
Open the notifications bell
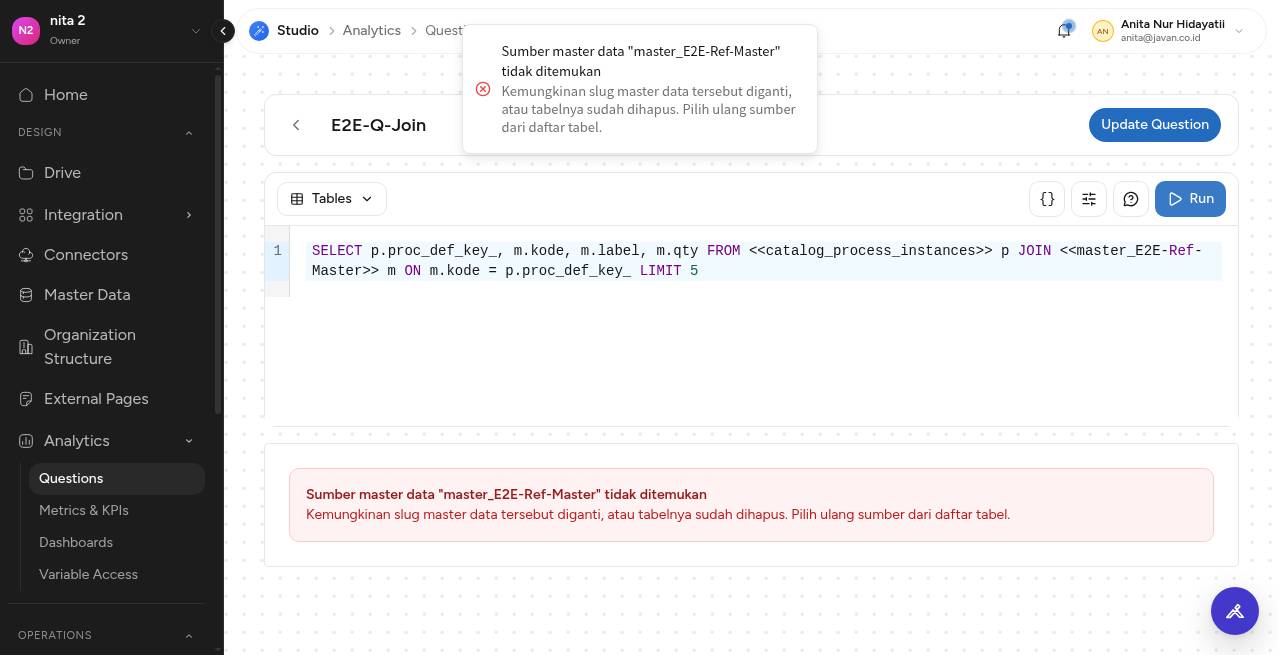pyautogui.click(x=1064, y=31)
